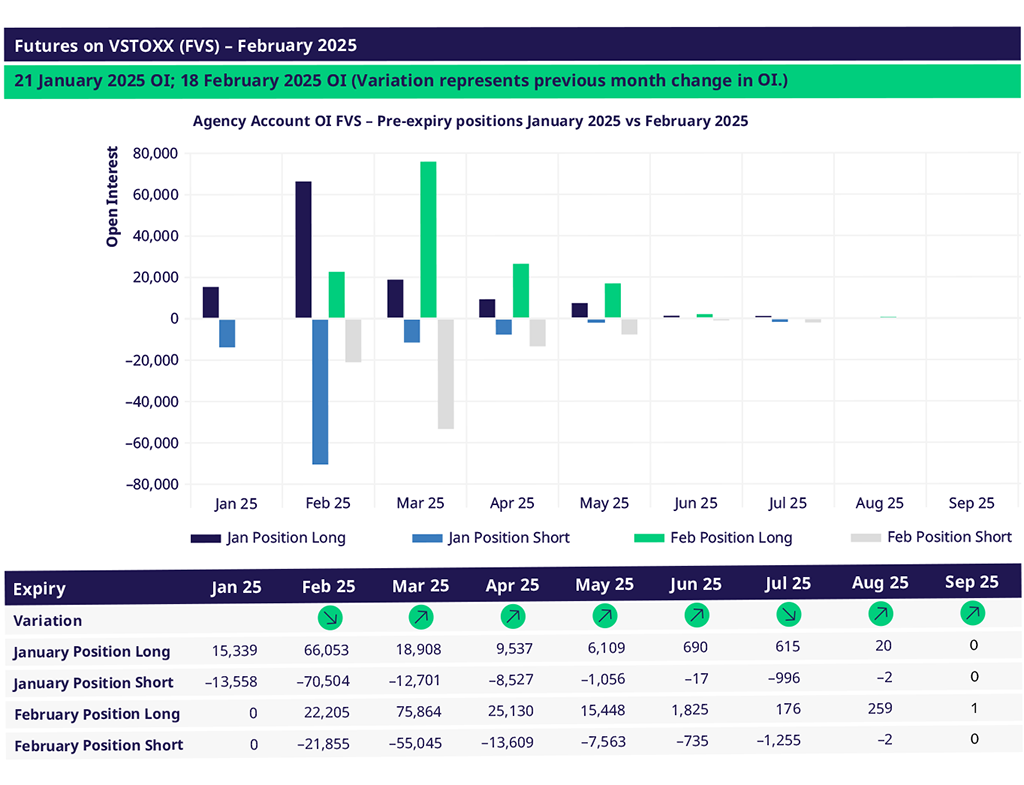Click the grey Mar 25 short bar
This screenshot has height=785, width=1024.
(445, 373)
